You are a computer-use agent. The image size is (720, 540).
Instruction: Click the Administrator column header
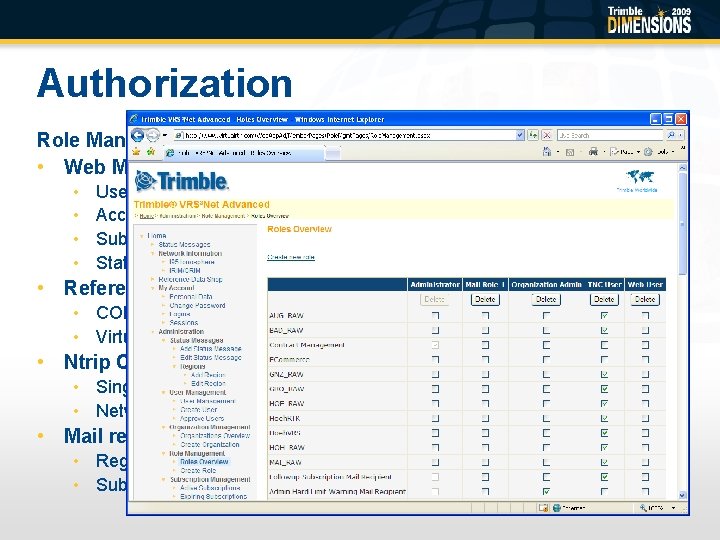coord(434,285)
